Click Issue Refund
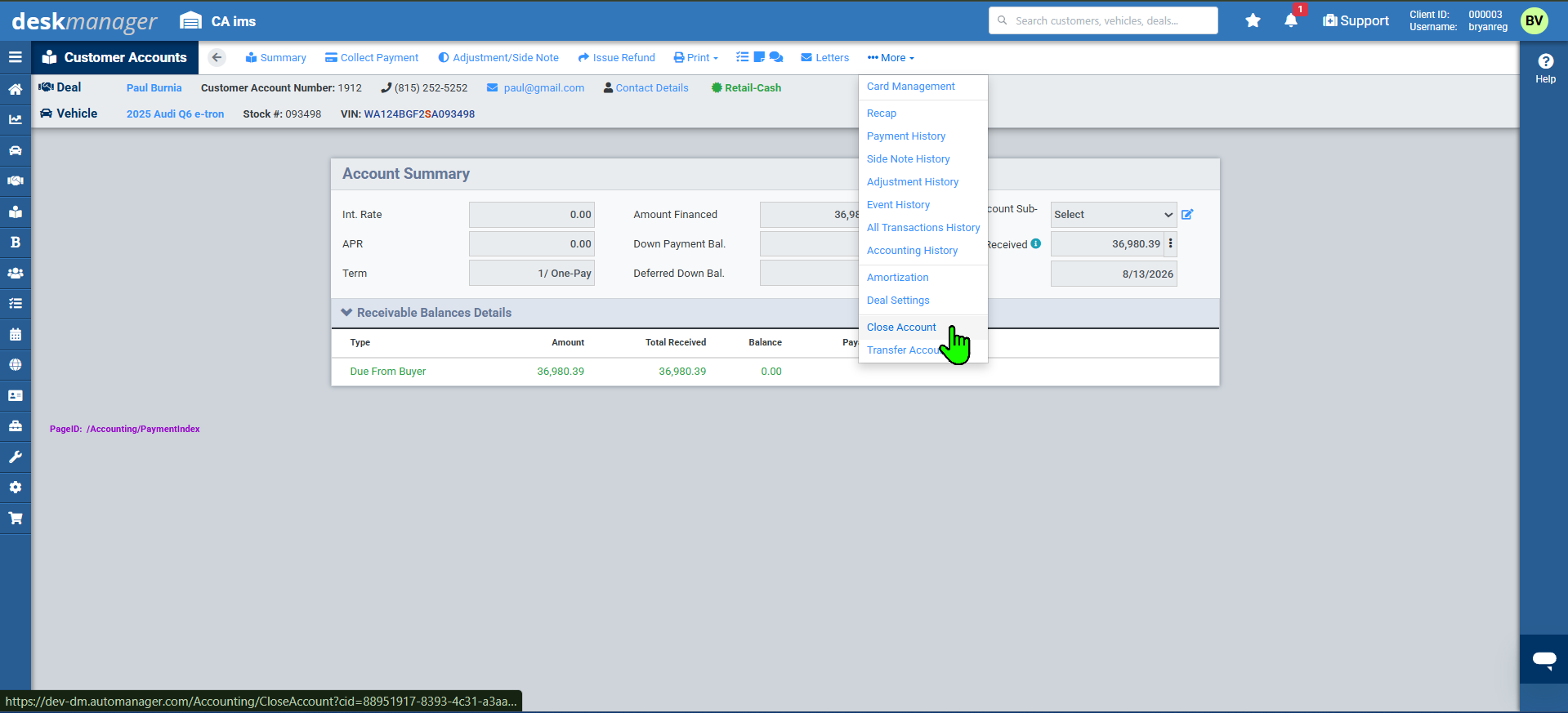The height and width of the screenshot is (713, 1568). pos(616,57)
